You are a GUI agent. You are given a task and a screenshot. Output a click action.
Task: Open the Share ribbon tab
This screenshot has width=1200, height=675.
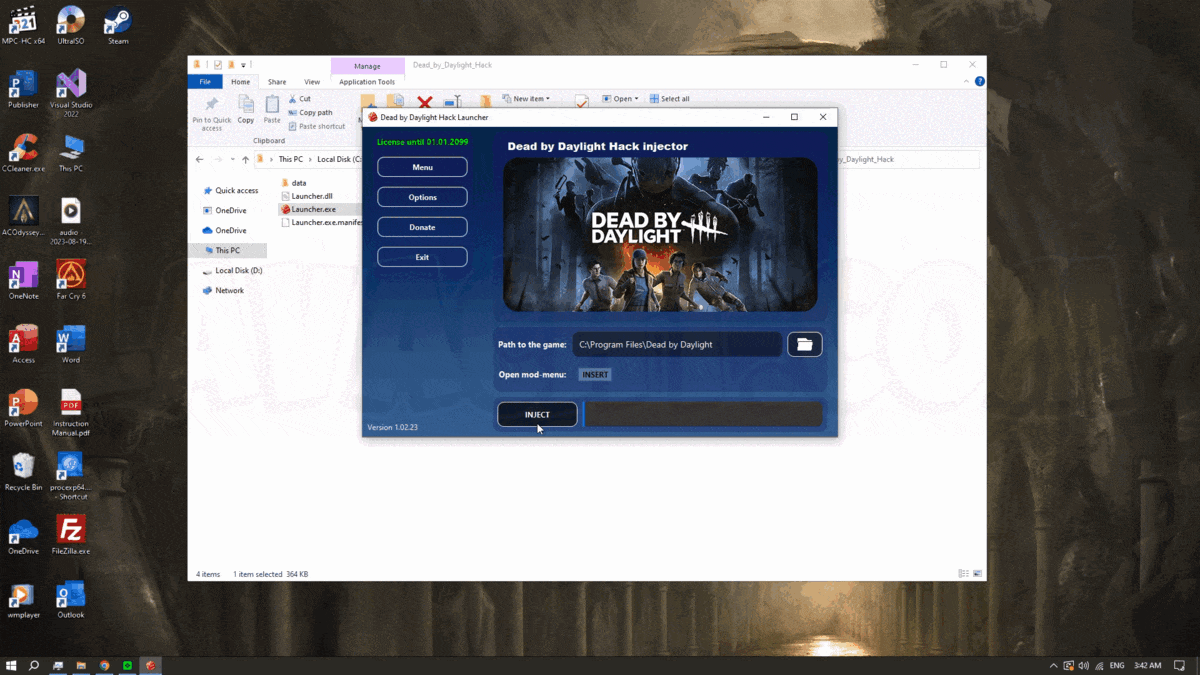point(276,81)
